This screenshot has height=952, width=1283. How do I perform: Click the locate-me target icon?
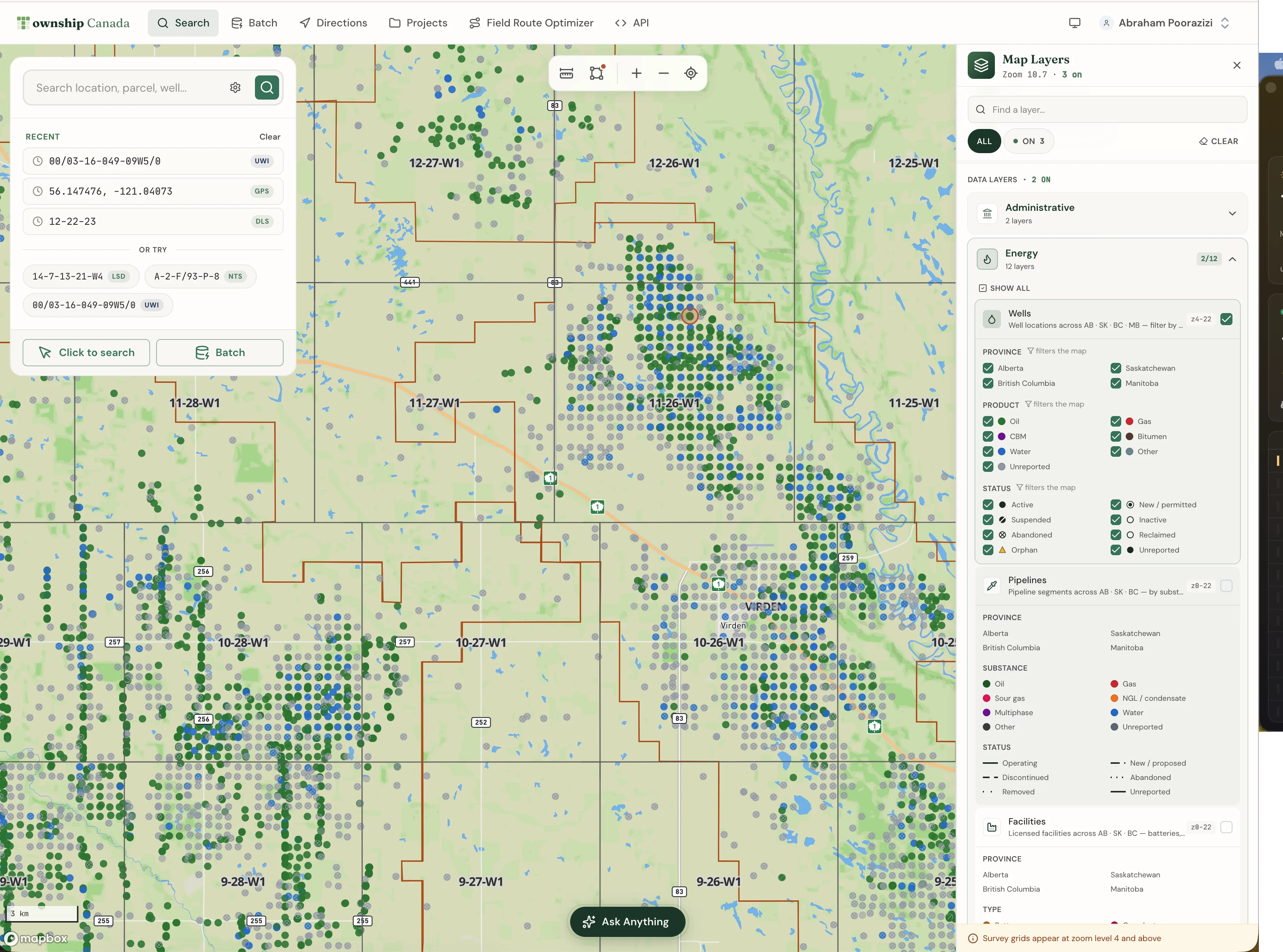pyautogui.click(x=691, y=73)
